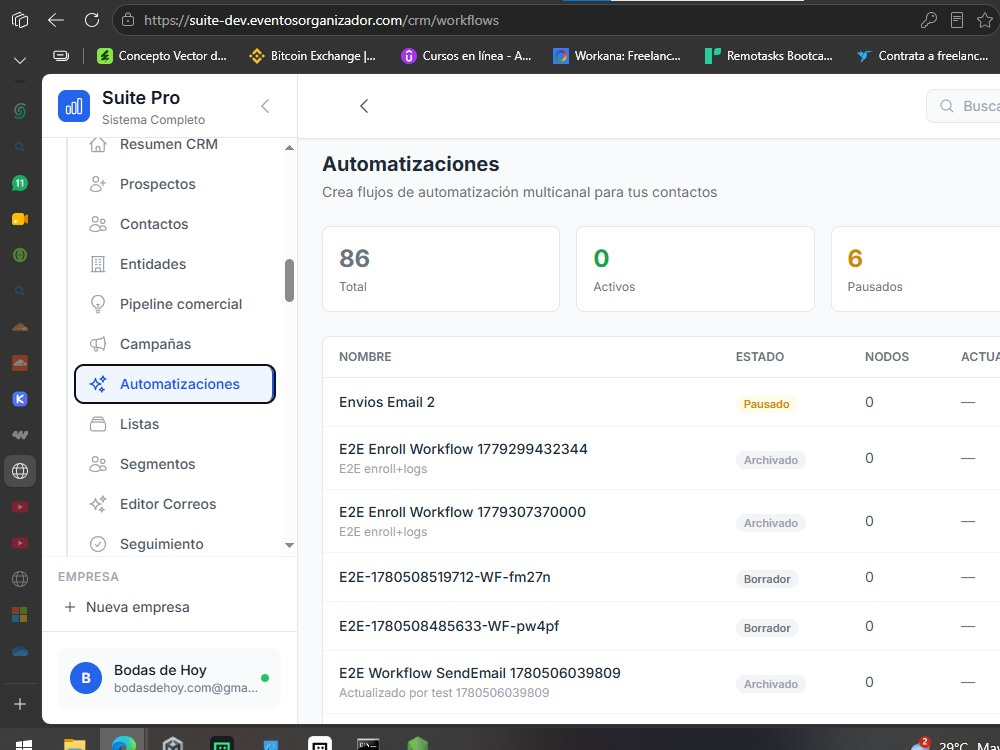Go back using the page header chevron
This screenshot has width=1000, height=750.
pos(364,106)
